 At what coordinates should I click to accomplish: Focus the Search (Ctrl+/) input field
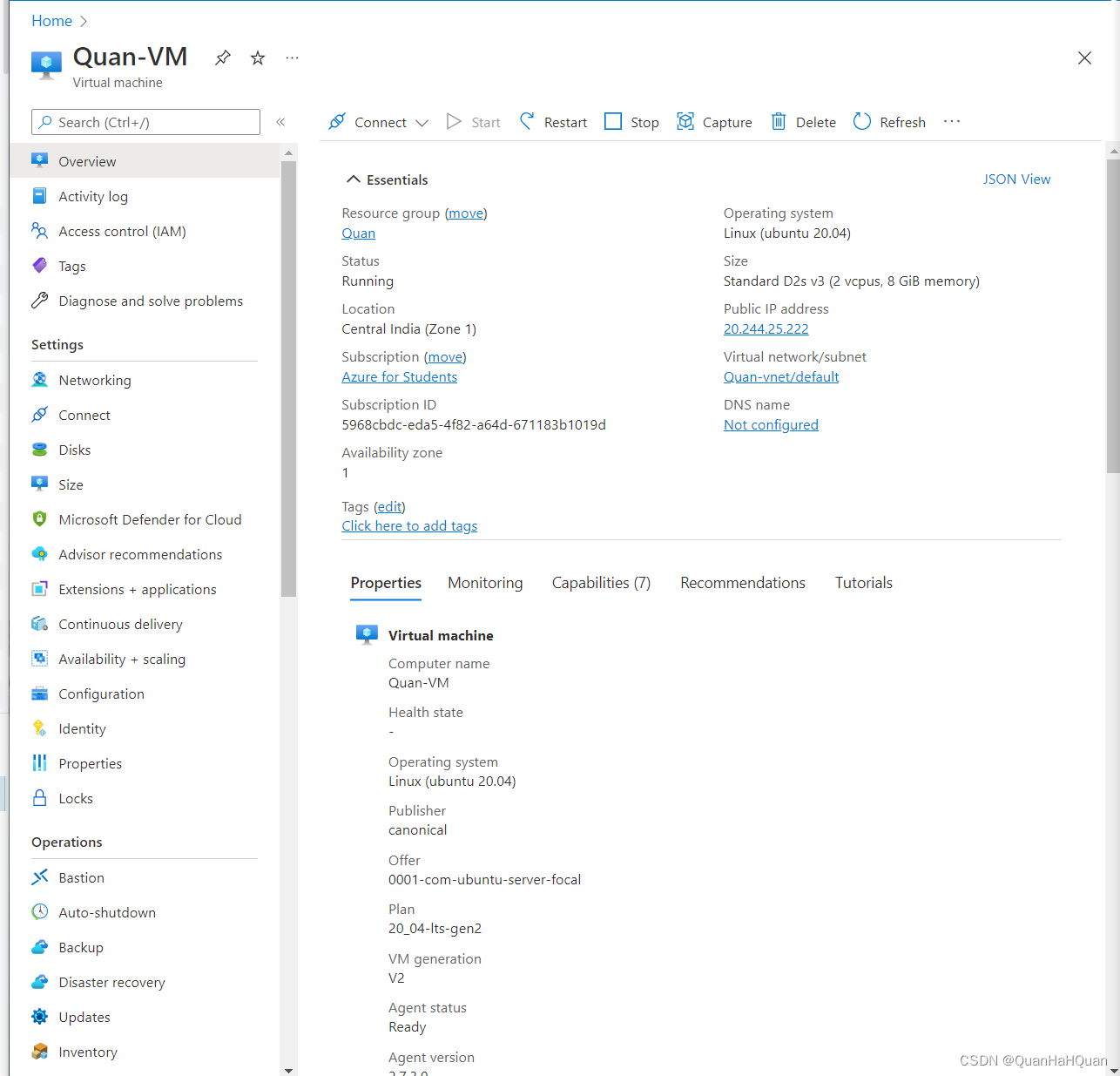point(145,122)
